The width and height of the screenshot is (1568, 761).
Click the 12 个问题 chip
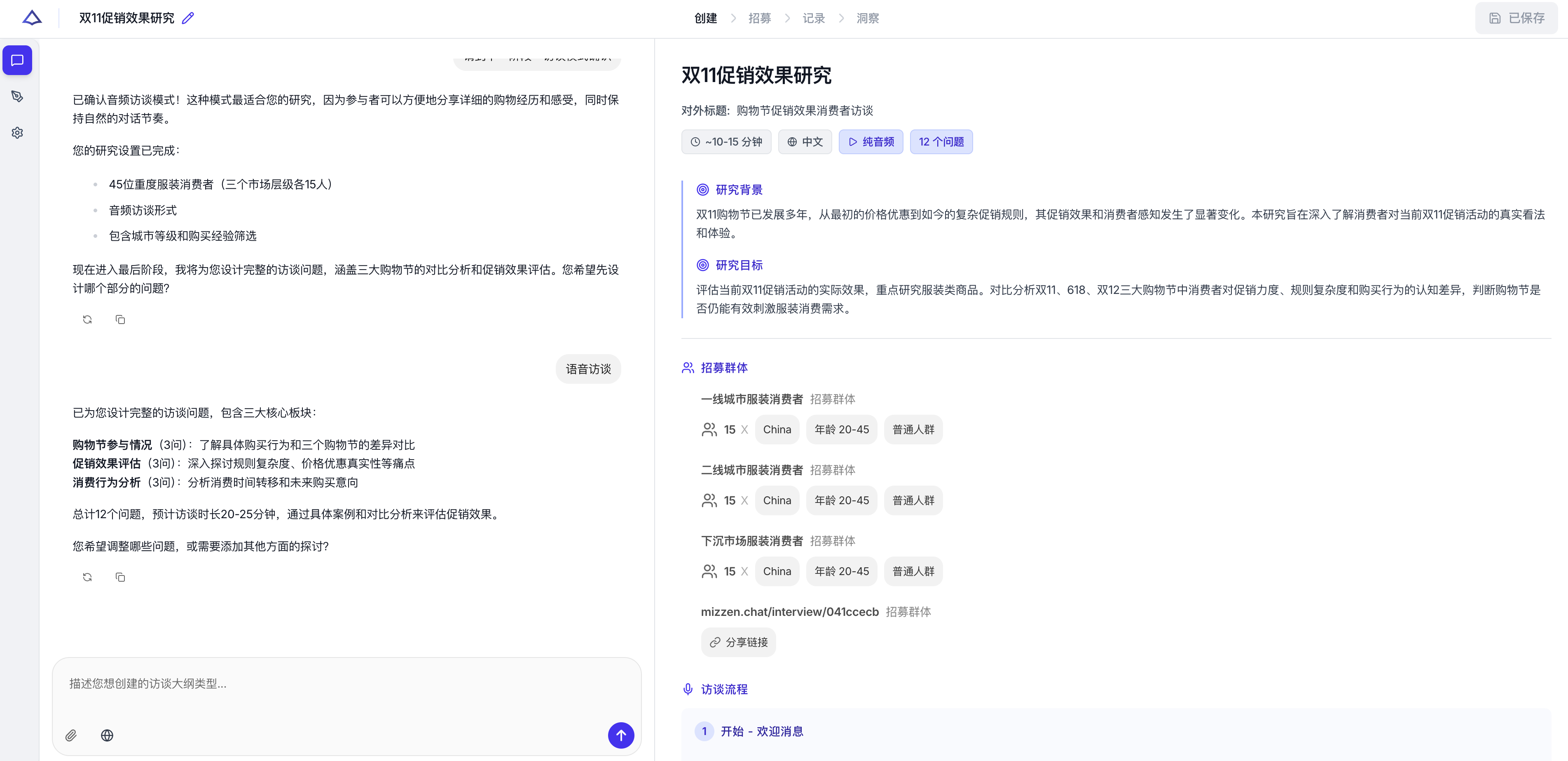tap(941, 142)
